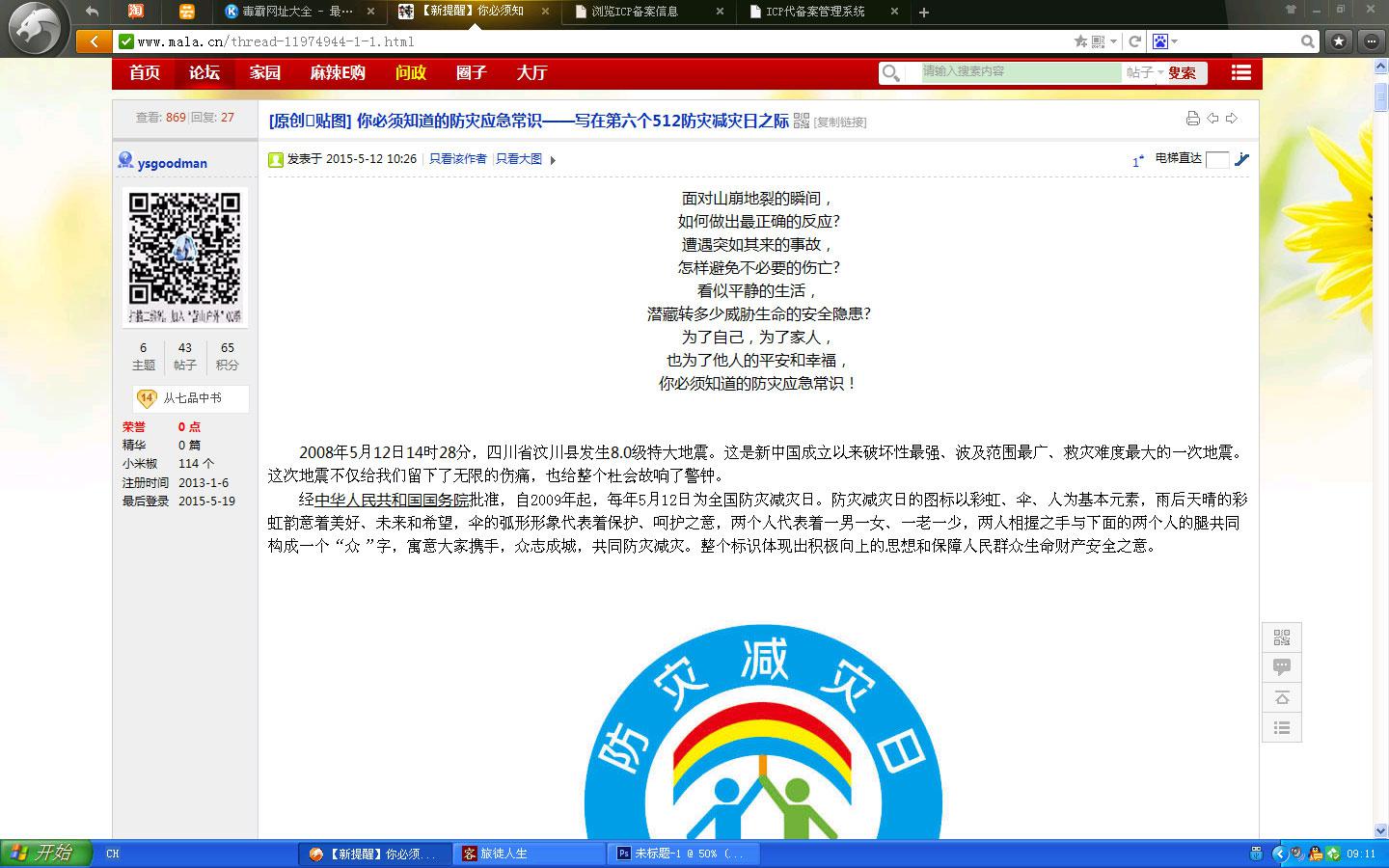Click the reload page icon
This screenshot has height=868, width=1389.
[1135, 41]
